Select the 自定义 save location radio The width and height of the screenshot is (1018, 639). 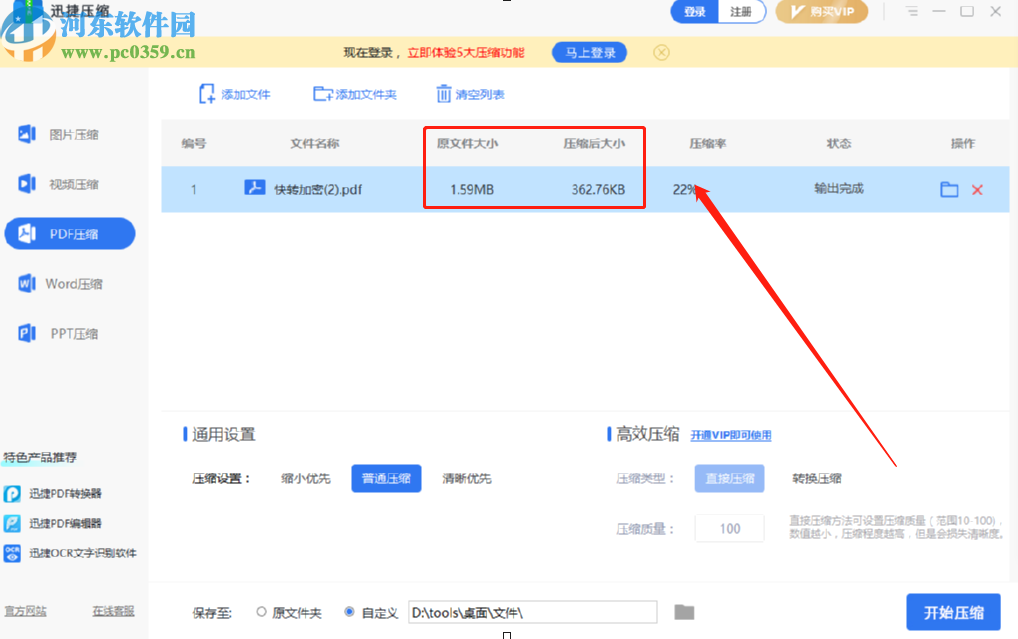point(350,612)
